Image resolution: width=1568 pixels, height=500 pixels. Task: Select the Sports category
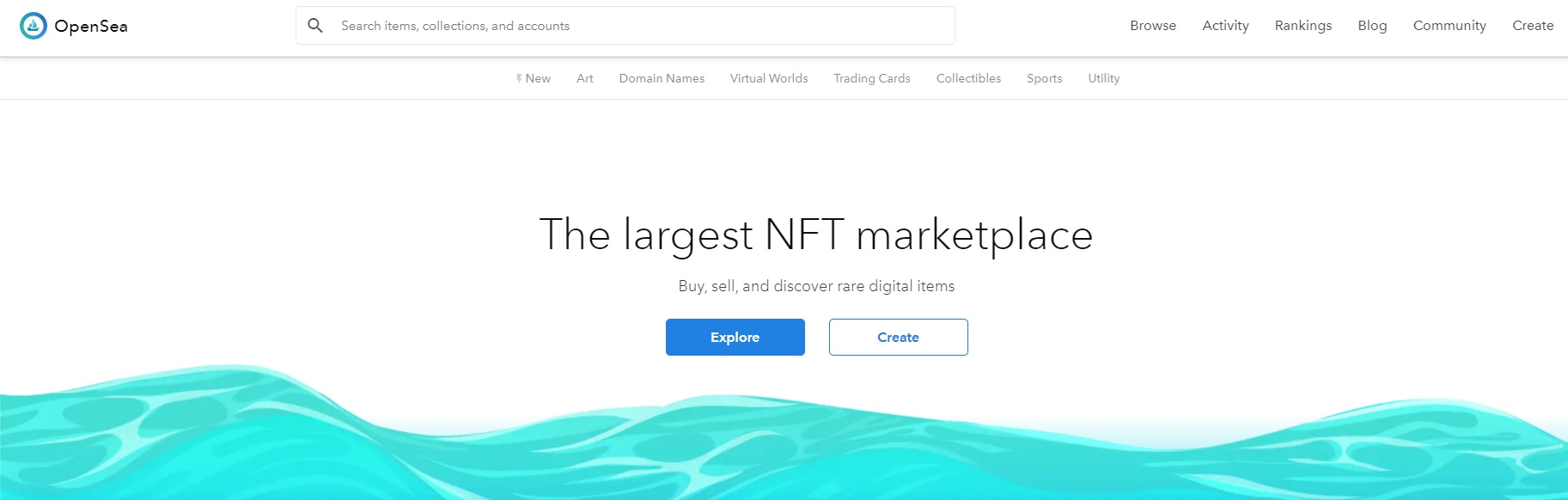pyautogui.click(x=1044, y=78)
